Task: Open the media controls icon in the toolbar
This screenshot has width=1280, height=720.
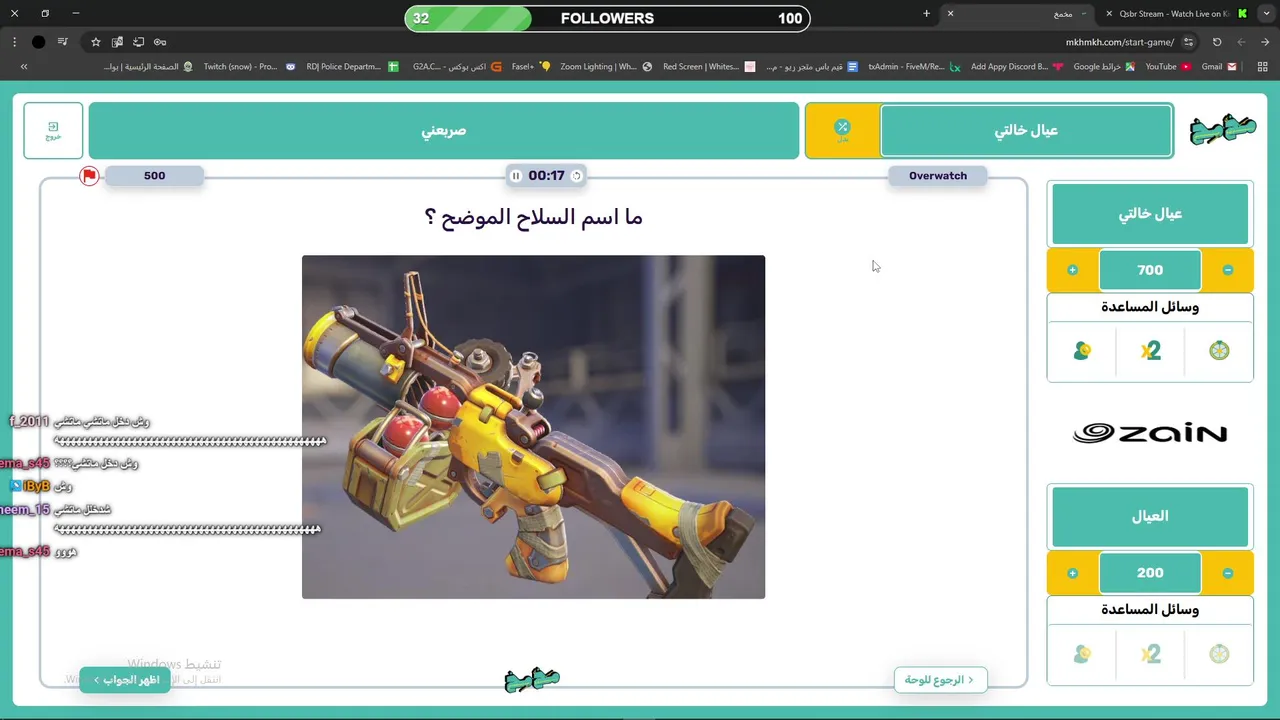Action: pyautogui.click(x=63, y=42)
